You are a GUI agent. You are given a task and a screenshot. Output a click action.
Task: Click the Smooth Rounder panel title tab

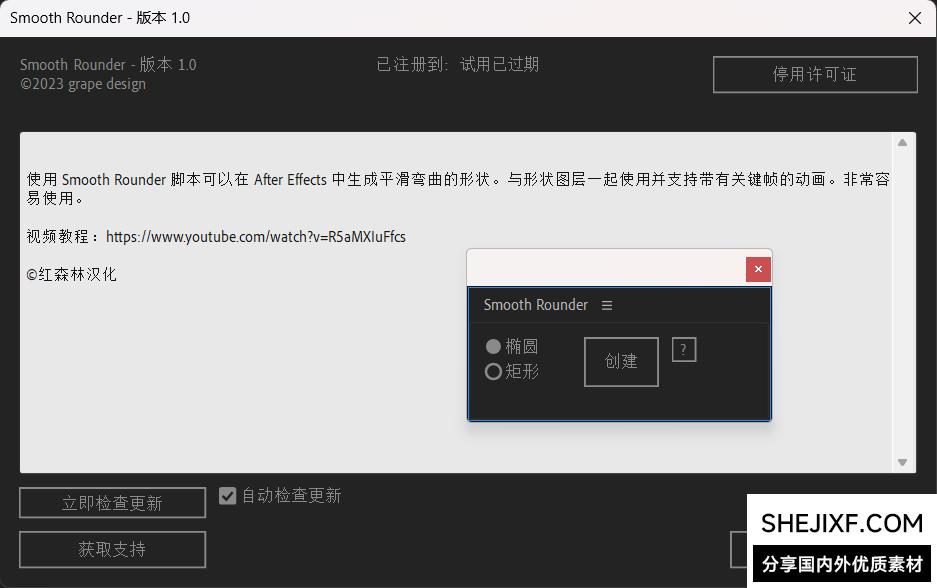(x=535, y=305)
